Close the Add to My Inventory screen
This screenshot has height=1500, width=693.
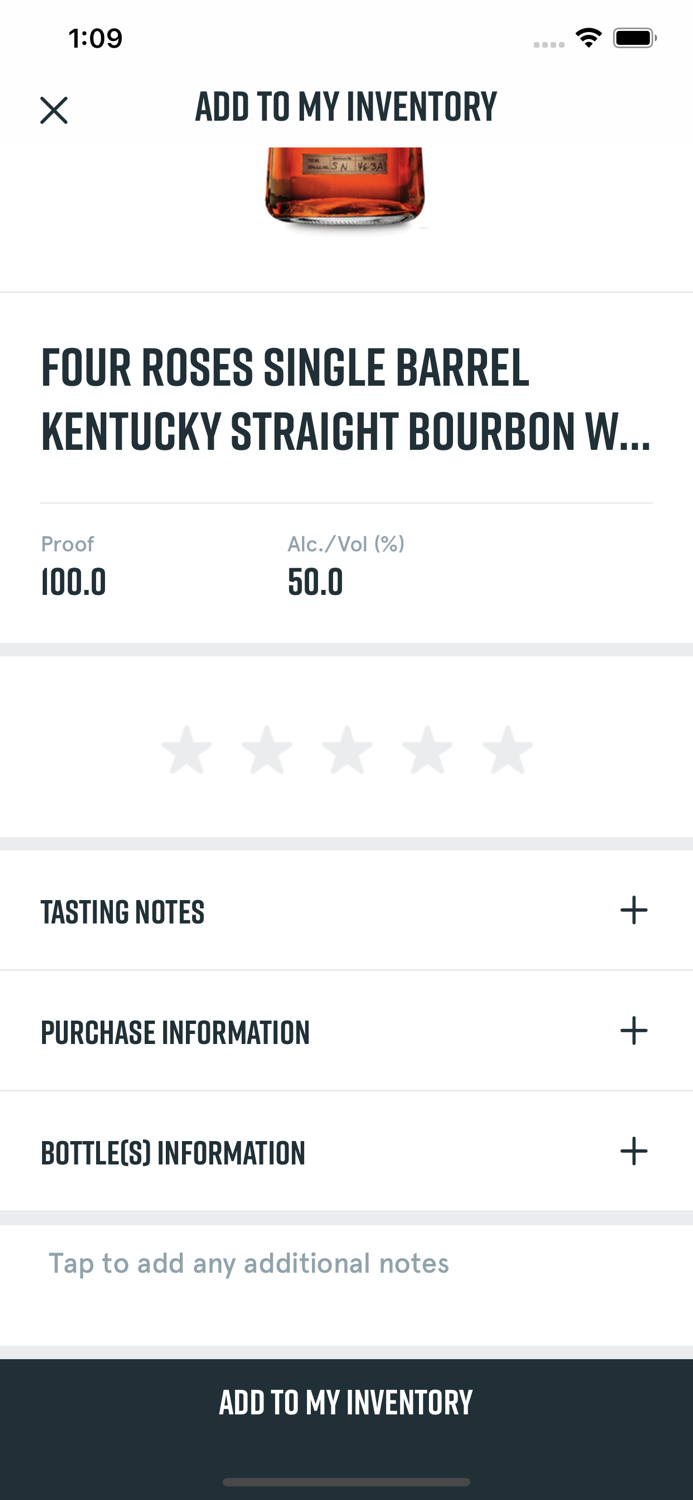[x=54, y=110]
